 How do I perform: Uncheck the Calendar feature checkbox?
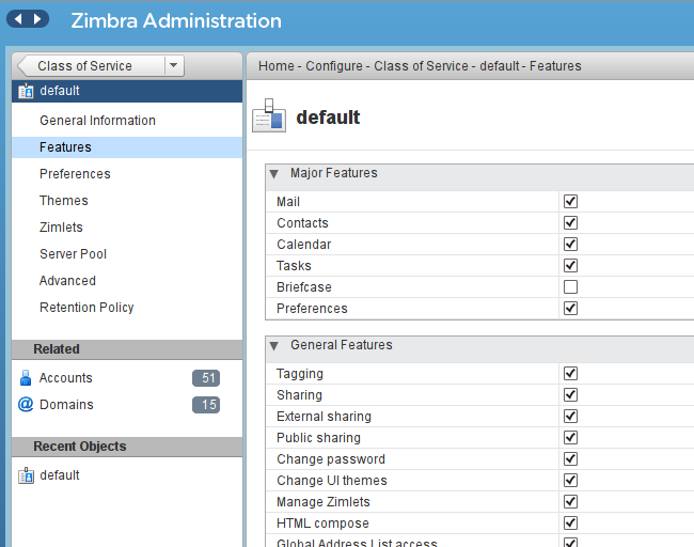(x=571, y=244)
